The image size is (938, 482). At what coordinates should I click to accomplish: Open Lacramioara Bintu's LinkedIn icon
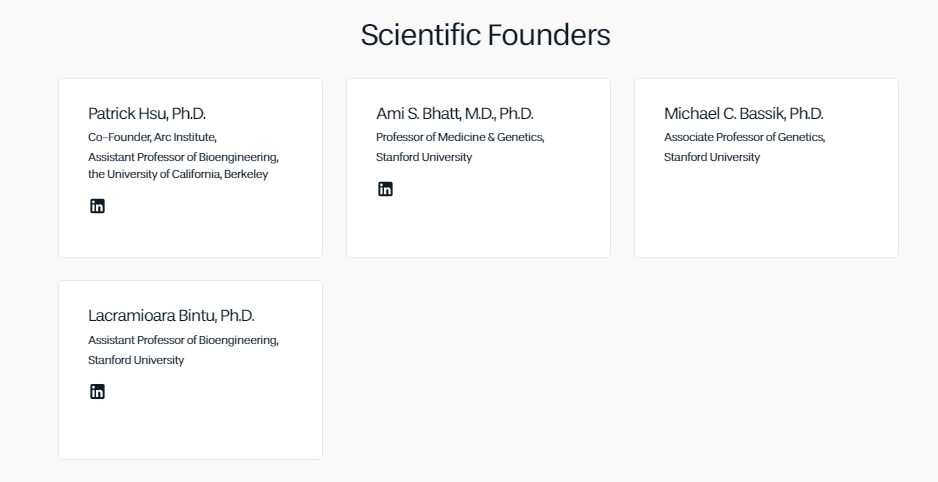point(97,391)
